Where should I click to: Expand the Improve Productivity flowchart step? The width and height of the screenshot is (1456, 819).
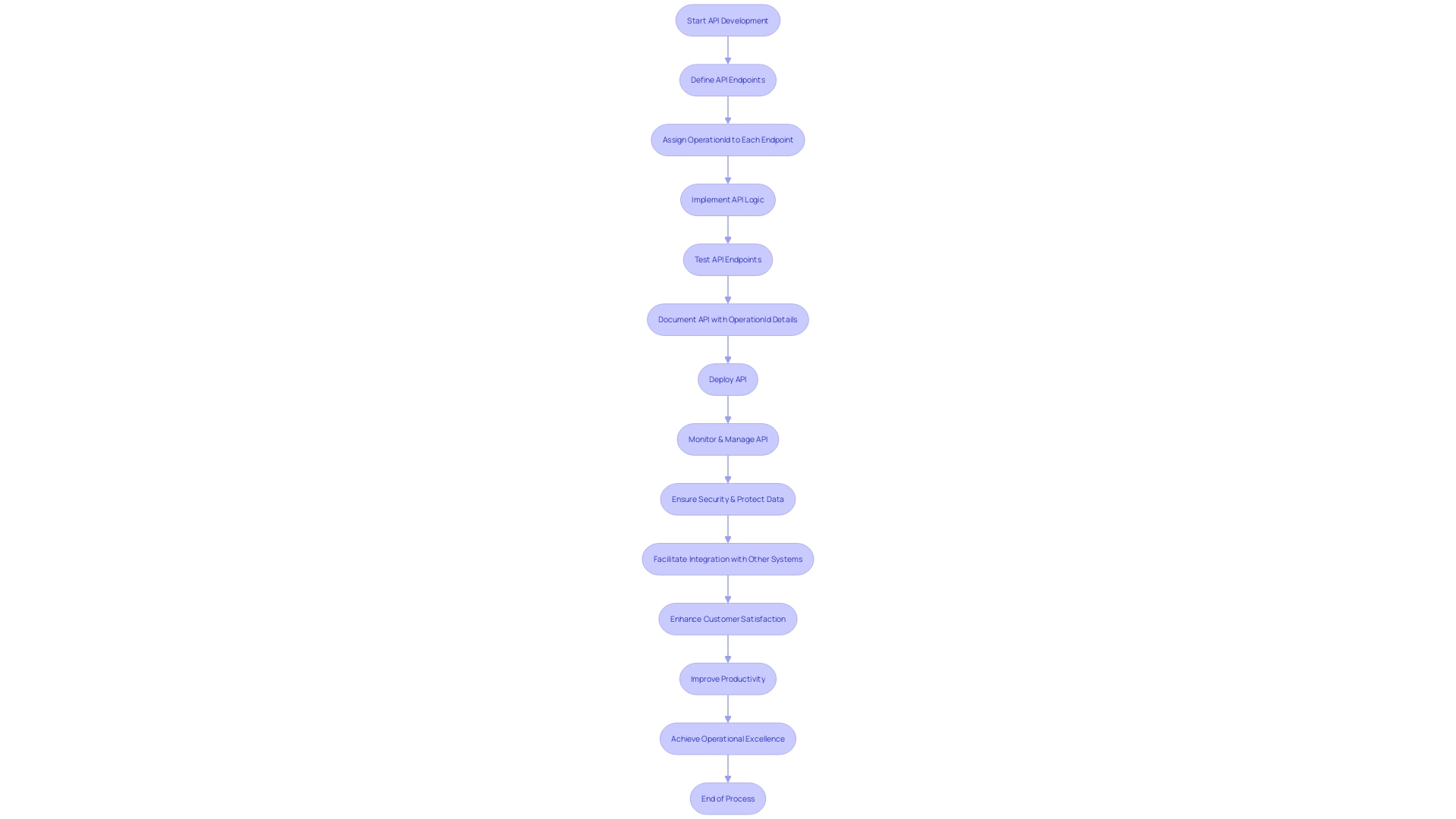coord(727,678)
